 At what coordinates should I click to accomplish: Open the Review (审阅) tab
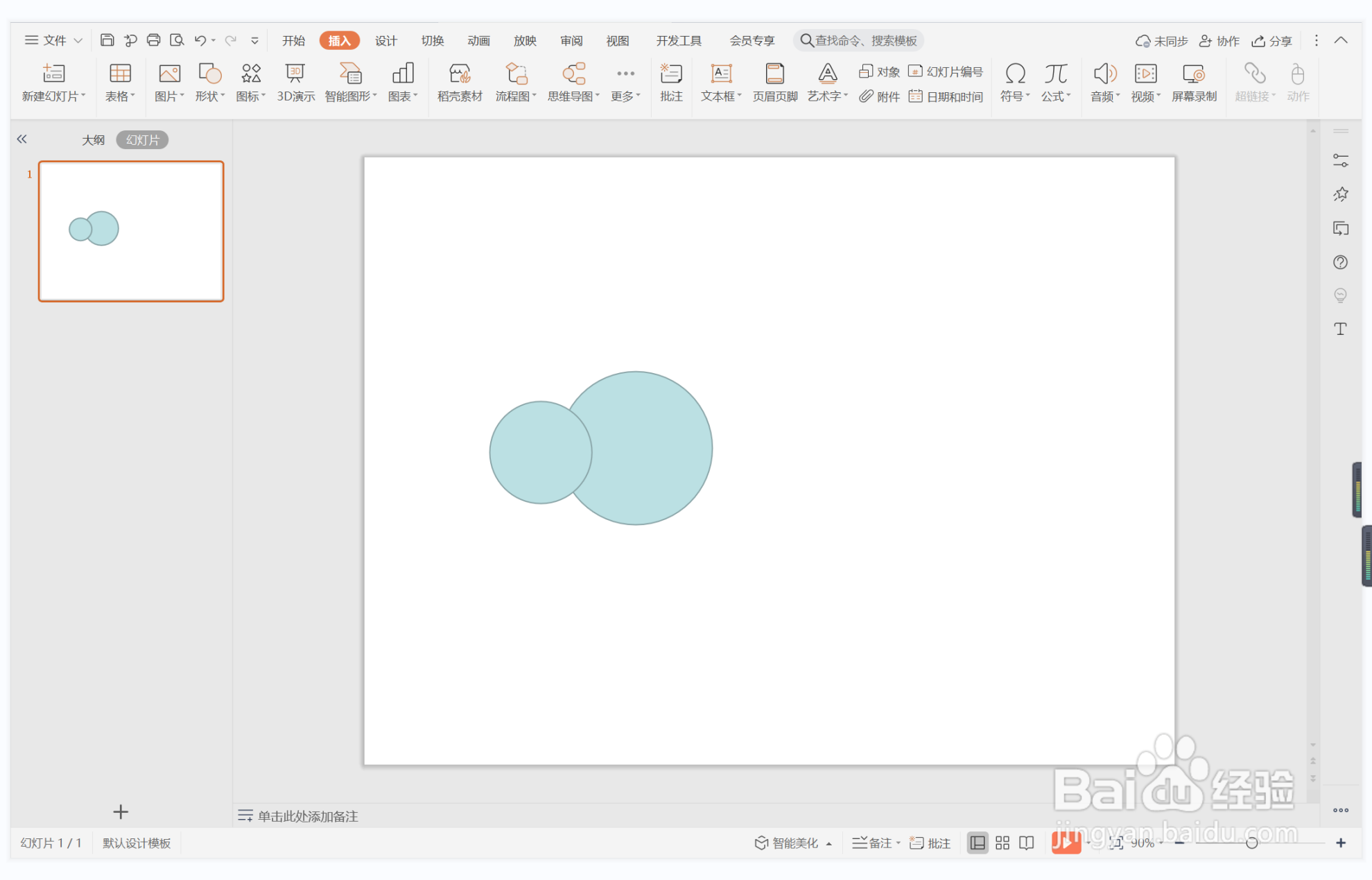[x=571, y=40]
